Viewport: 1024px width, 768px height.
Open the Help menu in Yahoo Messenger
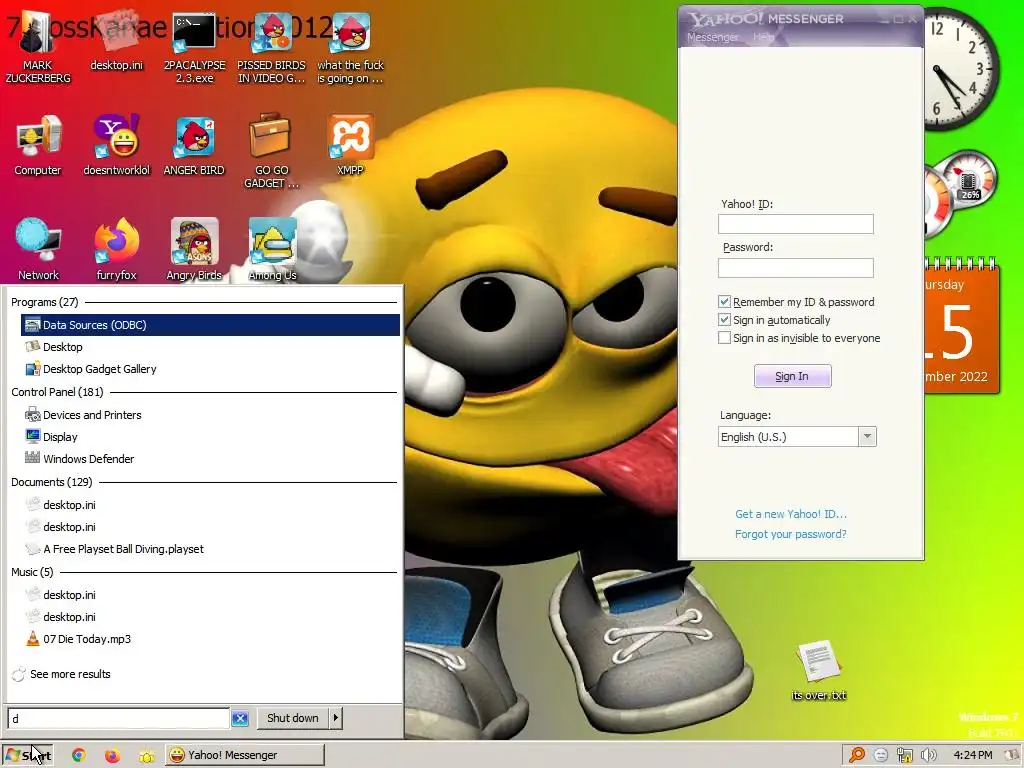click(763, 37)
